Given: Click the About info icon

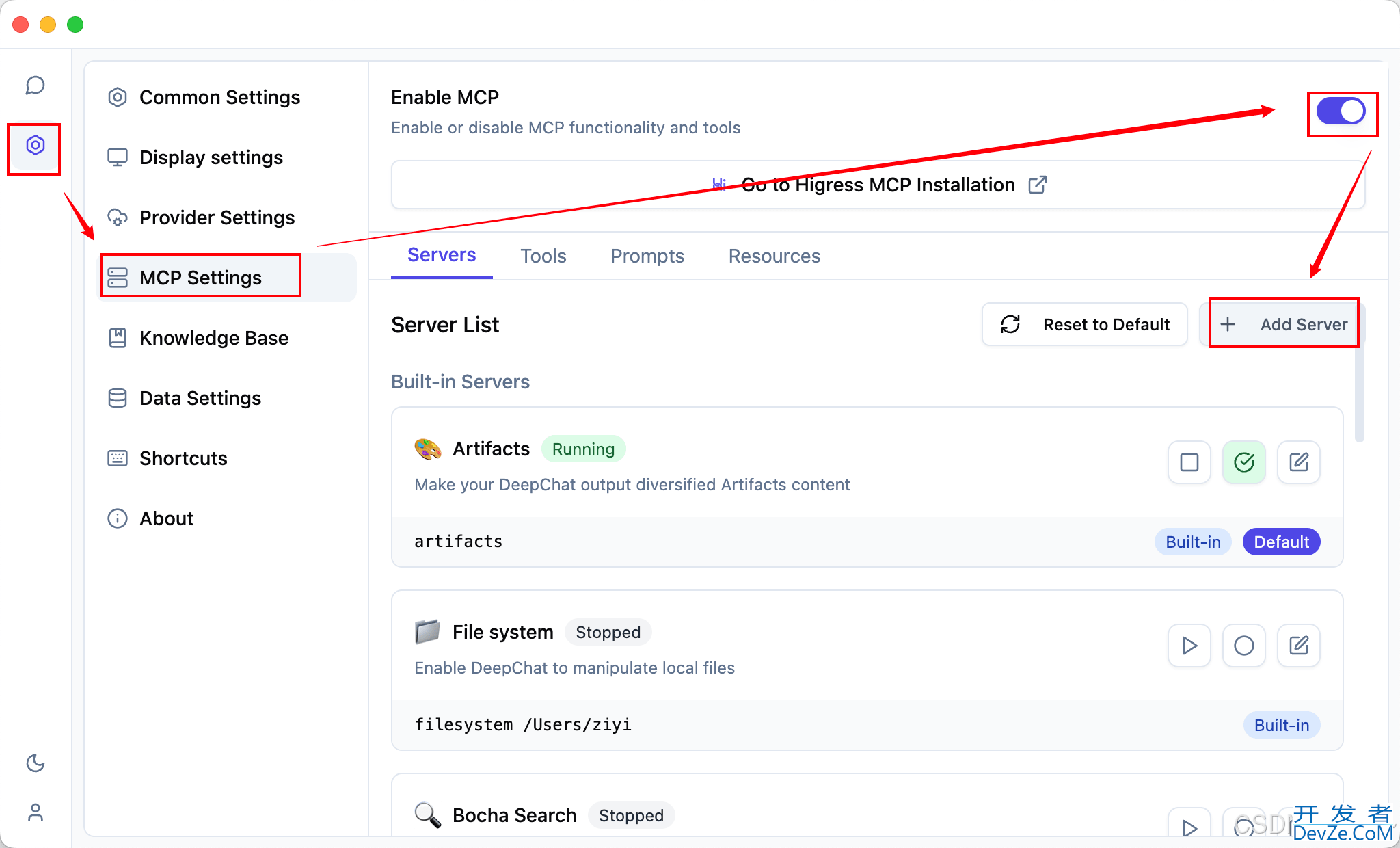Looking at the screenshot, I should coord(118,518).
